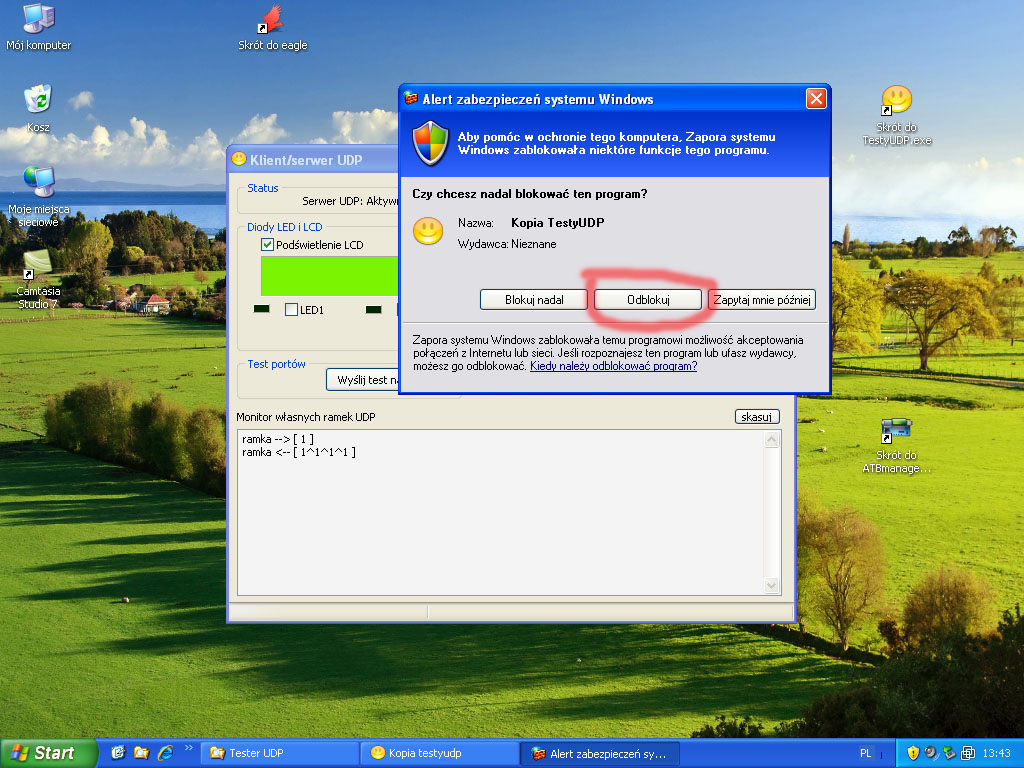This screenshot has height=768, width=1024.
Task: Click the Start button on the taskbar
Action: [47, 753]
